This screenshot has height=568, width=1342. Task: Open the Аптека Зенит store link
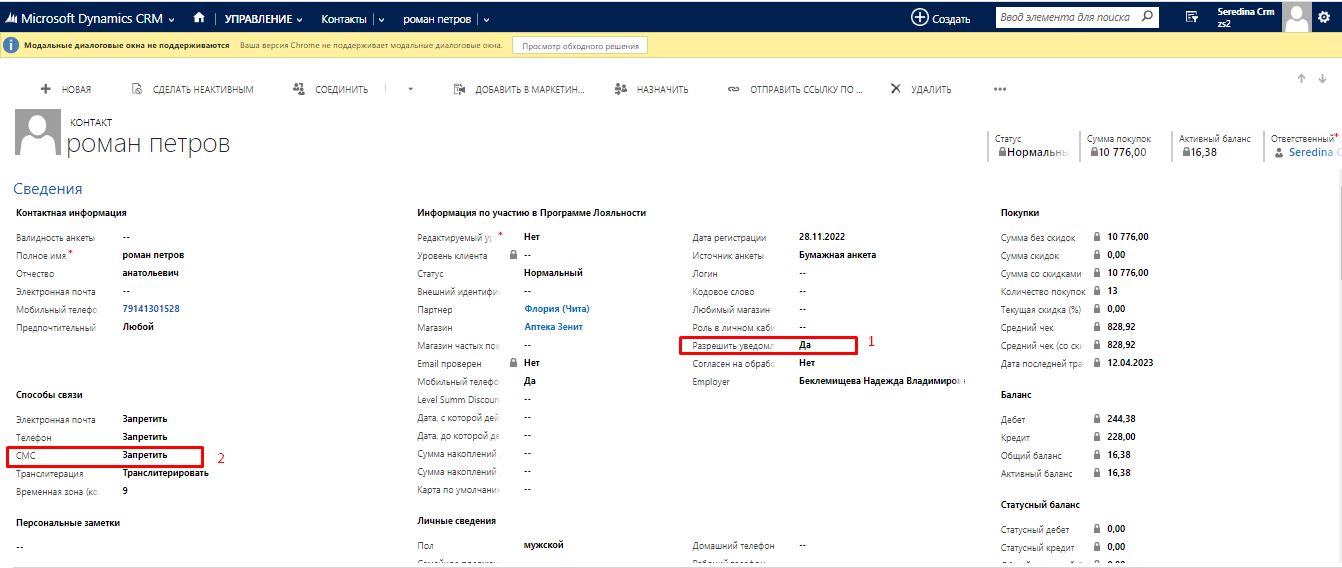[x=553, y=327]
